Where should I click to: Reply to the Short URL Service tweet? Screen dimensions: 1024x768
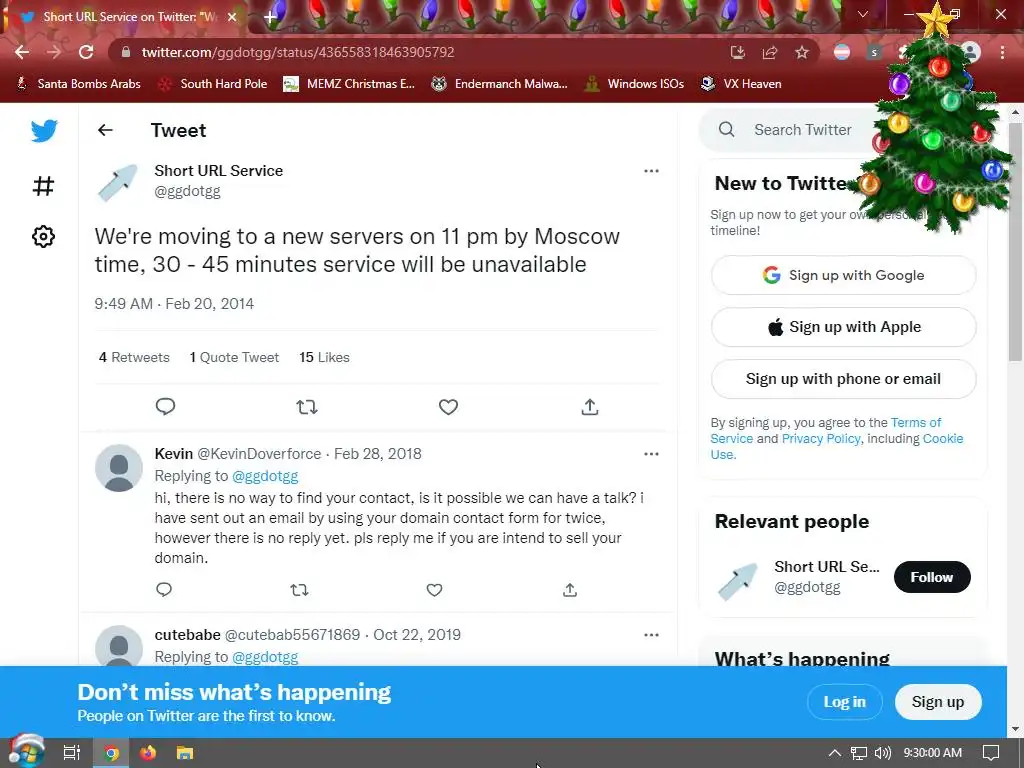click(165, 407)
